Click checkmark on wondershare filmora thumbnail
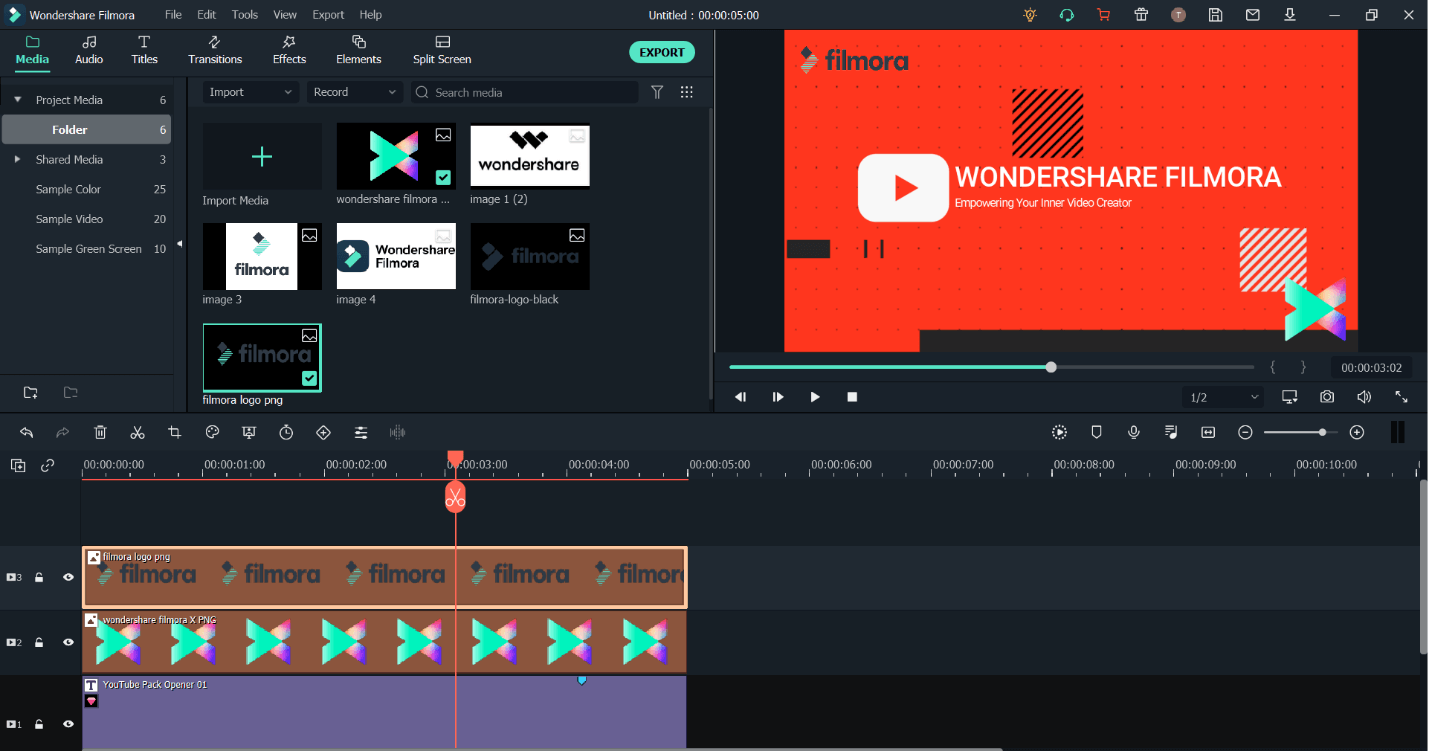This screenshot has height=751, width=1429. tap(443, 177)
